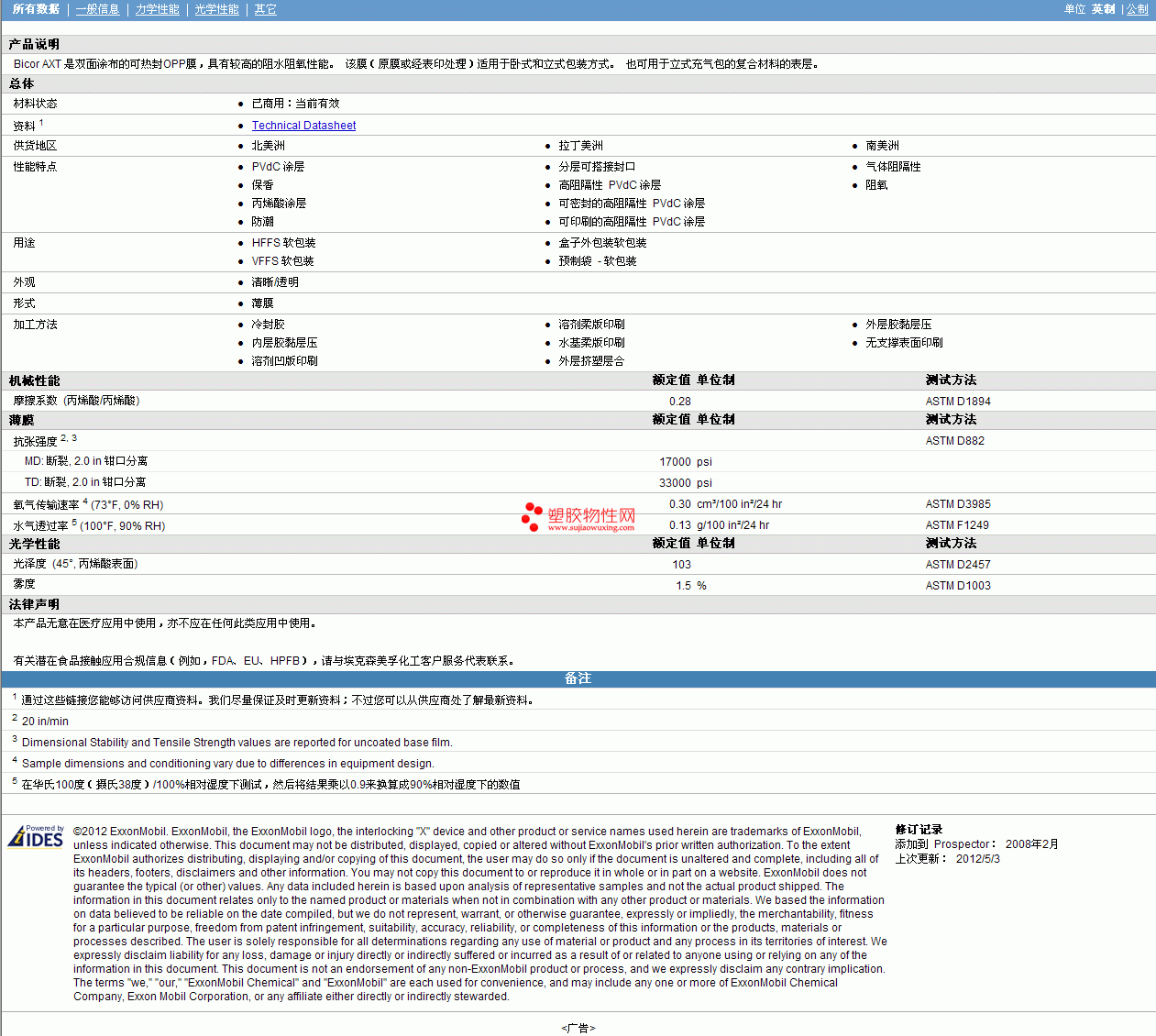Click the 冷封胶 processing entry

point(269,325)
